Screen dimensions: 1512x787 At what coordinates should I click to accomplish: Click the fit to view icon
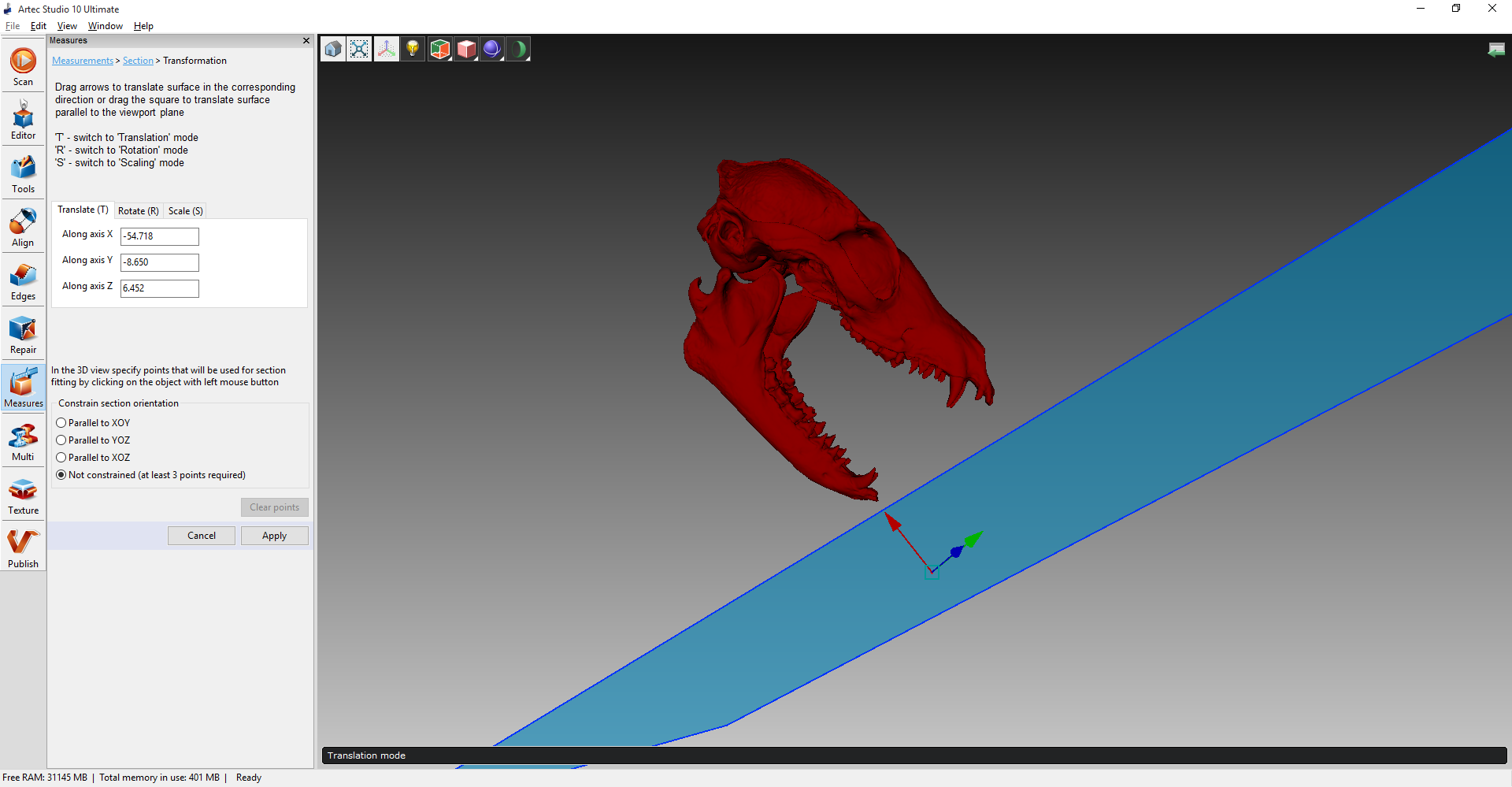pyautogui.click(x=359, y=49)
